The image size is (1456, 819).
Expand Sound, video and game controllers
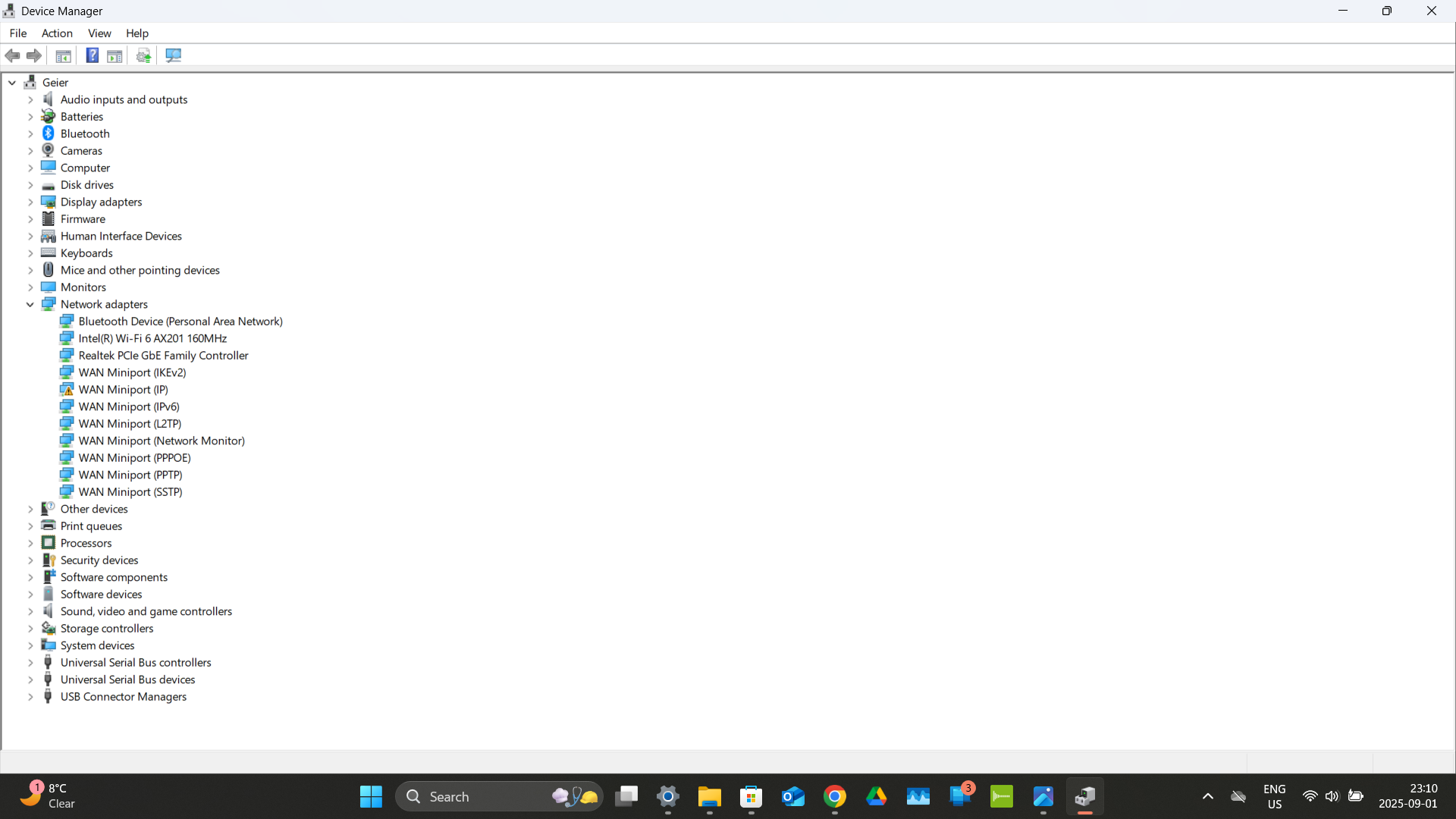coord(30,611)
